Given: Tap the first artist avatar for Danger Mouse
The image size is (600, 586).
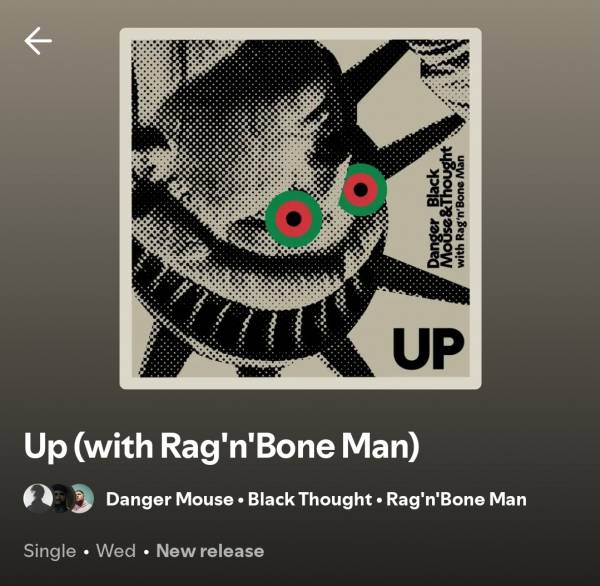Looking at the screenshot, I should coord(36,498).
